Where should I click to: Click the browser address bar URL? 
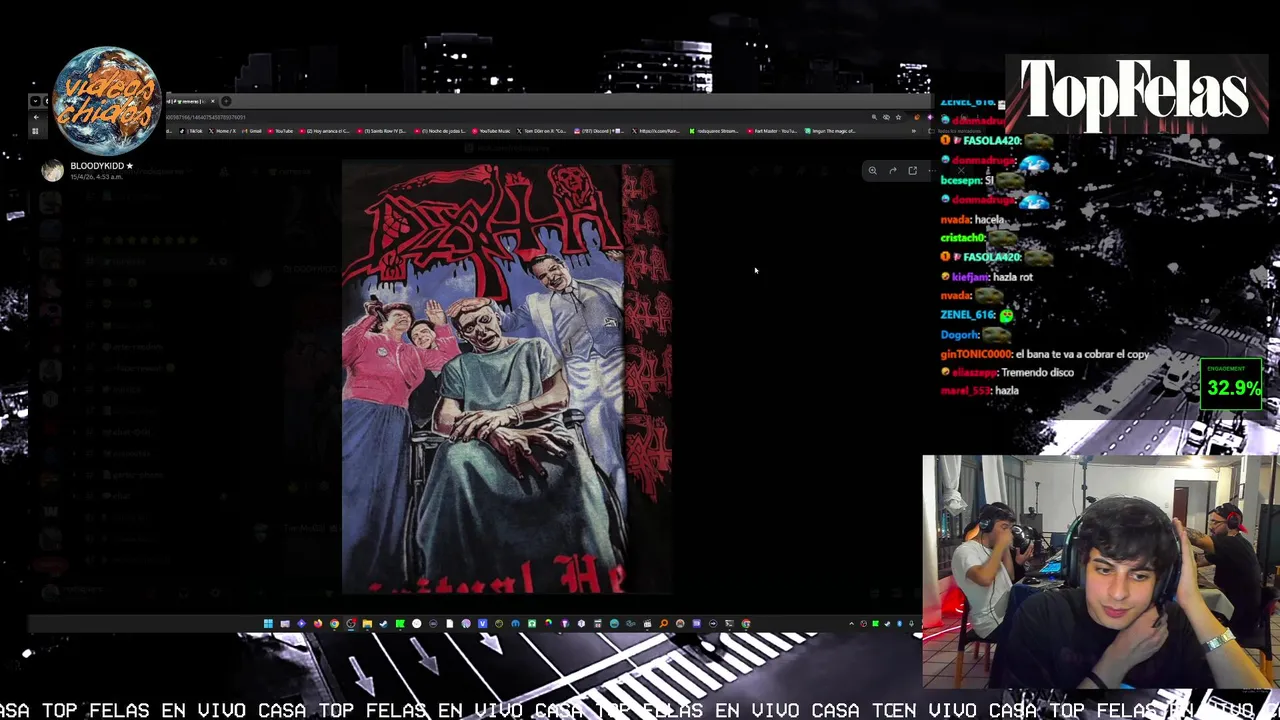pyautogui.click(x=207, y=117)
